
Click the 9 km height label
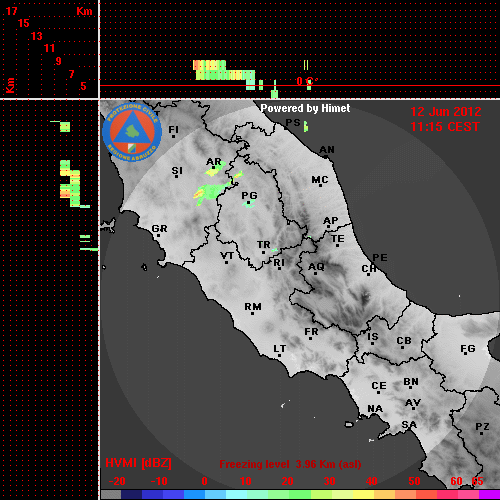click(x=59, y=61)
